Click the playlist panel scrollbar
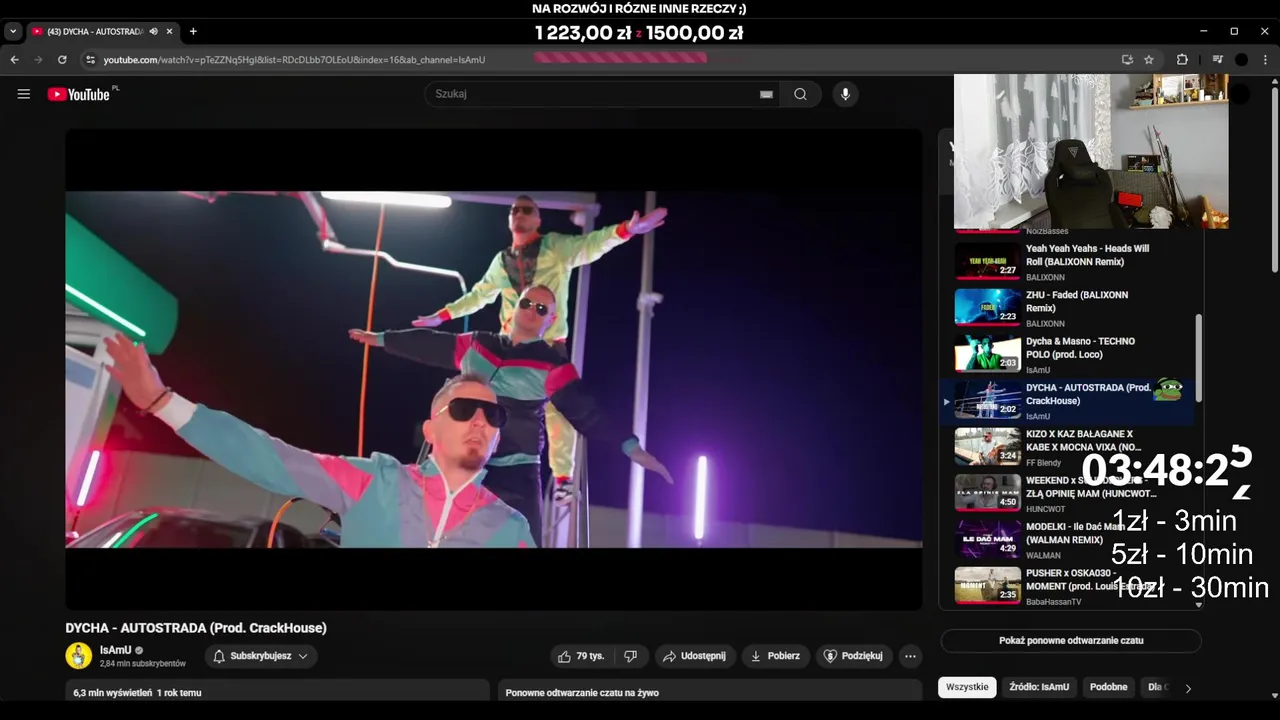The height and width of the screenshot is (720, 1280). 1198,357
